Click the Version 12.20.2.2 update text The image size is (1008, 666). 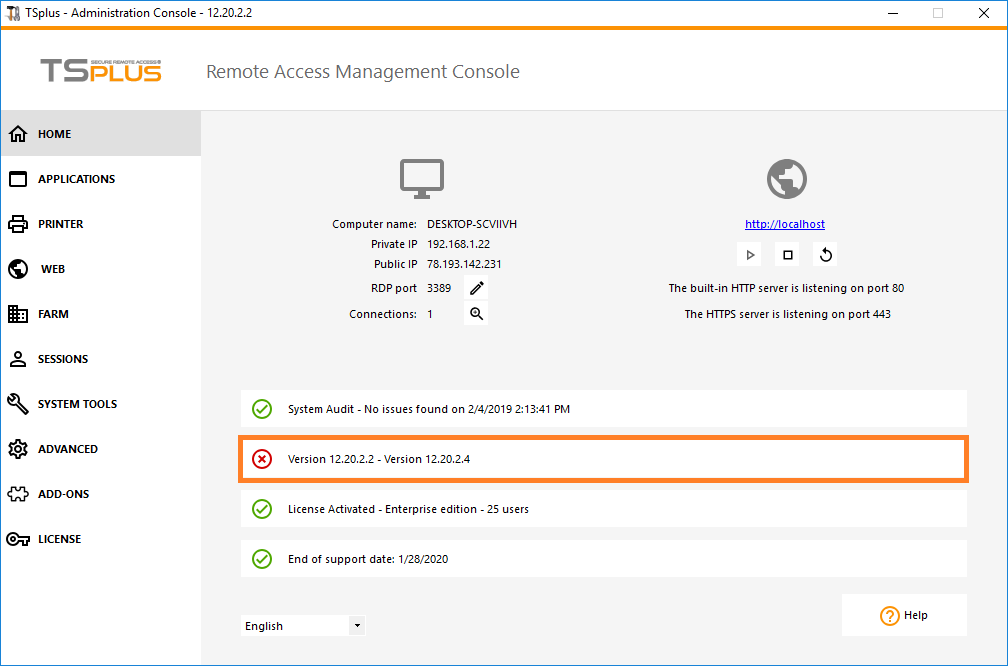[x=379, y=459]
